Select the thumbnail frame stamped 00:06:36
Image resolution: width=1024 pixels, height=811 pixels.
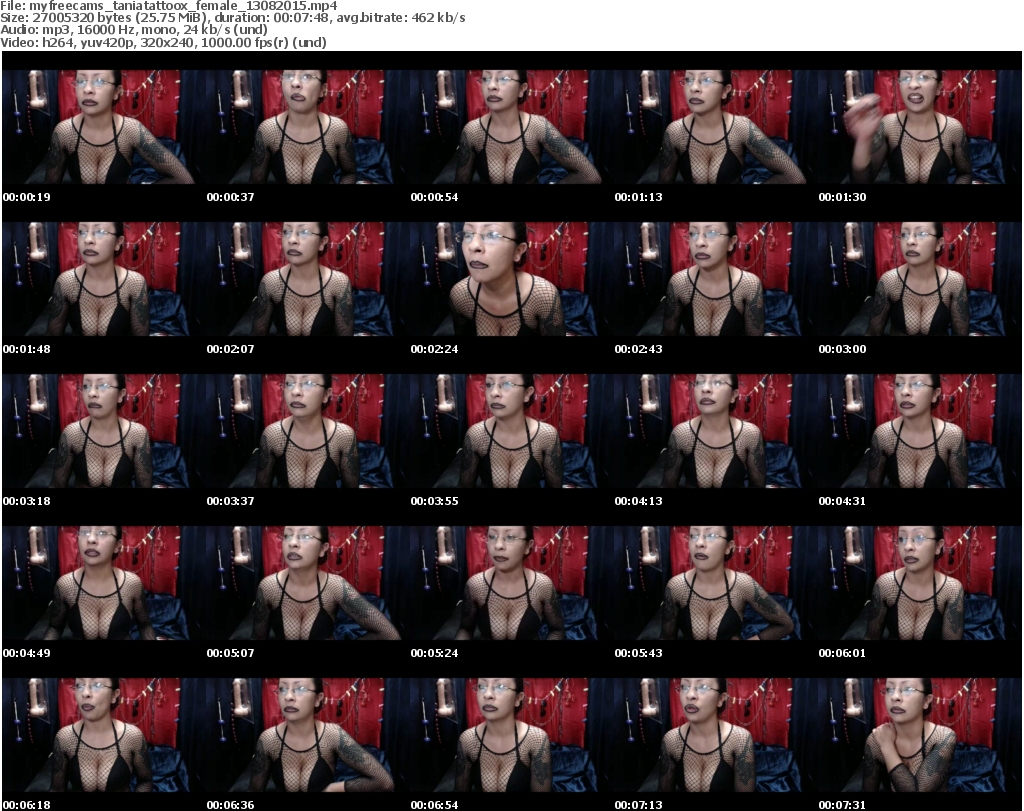[x=308, y=735]
